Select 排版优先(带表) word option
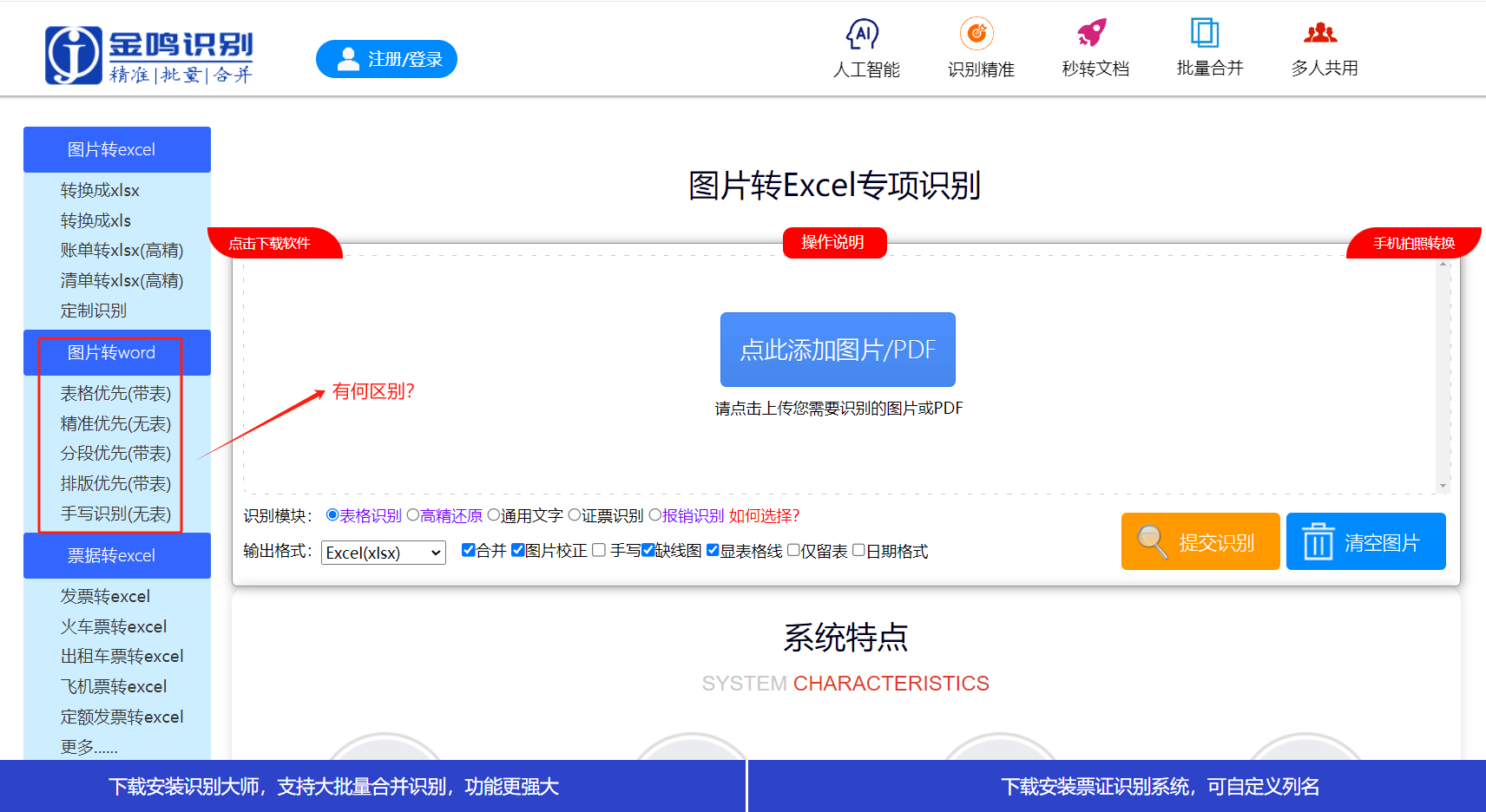 tap(115, 483)
